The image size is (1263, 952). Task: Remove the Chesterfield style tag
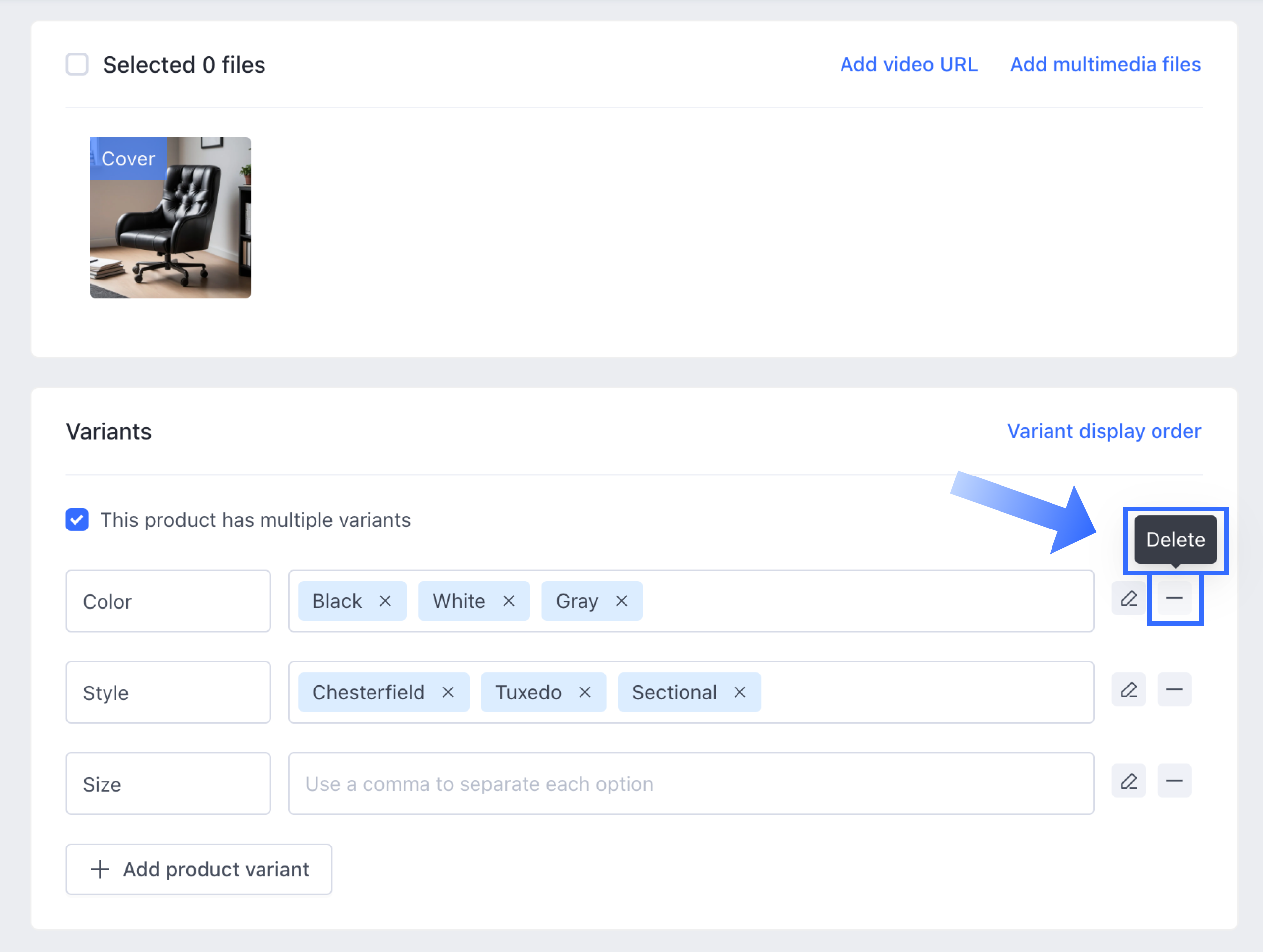pyautogui.click(x=448, y=692)
